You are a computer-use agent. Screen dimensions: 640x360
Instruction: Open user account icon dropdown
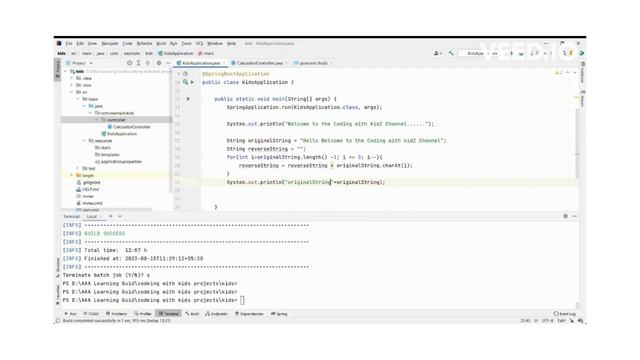[x=437, y=53]
